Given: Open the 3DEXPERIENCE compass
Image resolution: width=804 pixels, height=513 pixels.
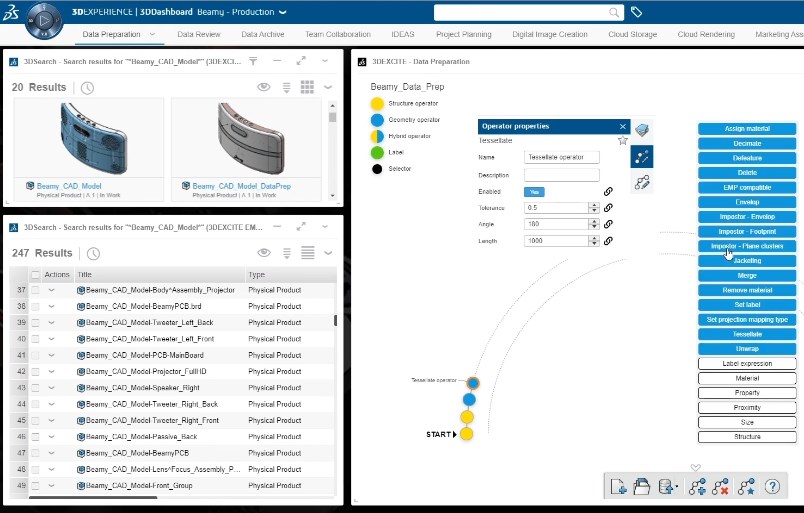Looking at the screenshot, I should [x=44, y=21].
